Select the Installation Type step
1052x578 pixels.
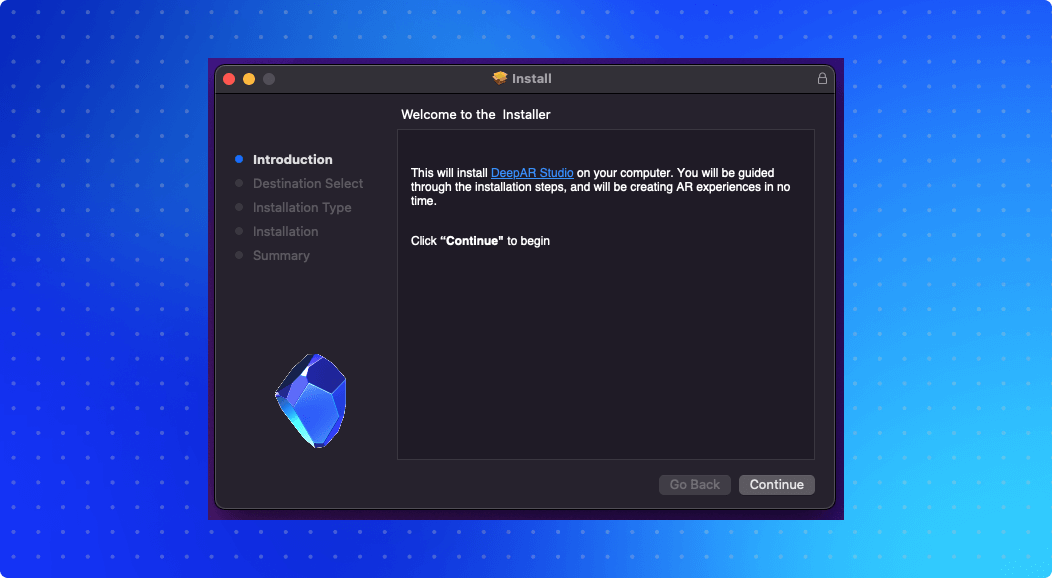(302, 207)
